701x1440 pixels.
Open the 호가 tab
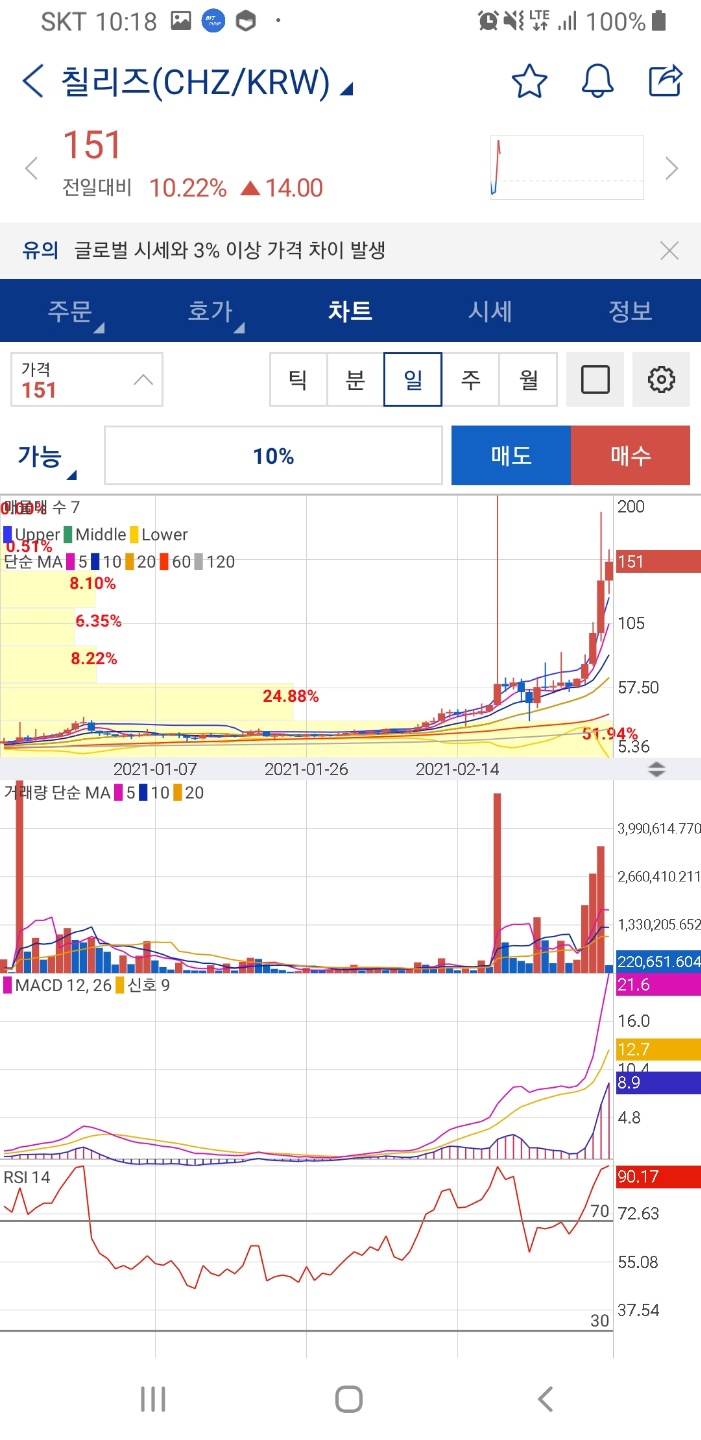tap(210, 311)
